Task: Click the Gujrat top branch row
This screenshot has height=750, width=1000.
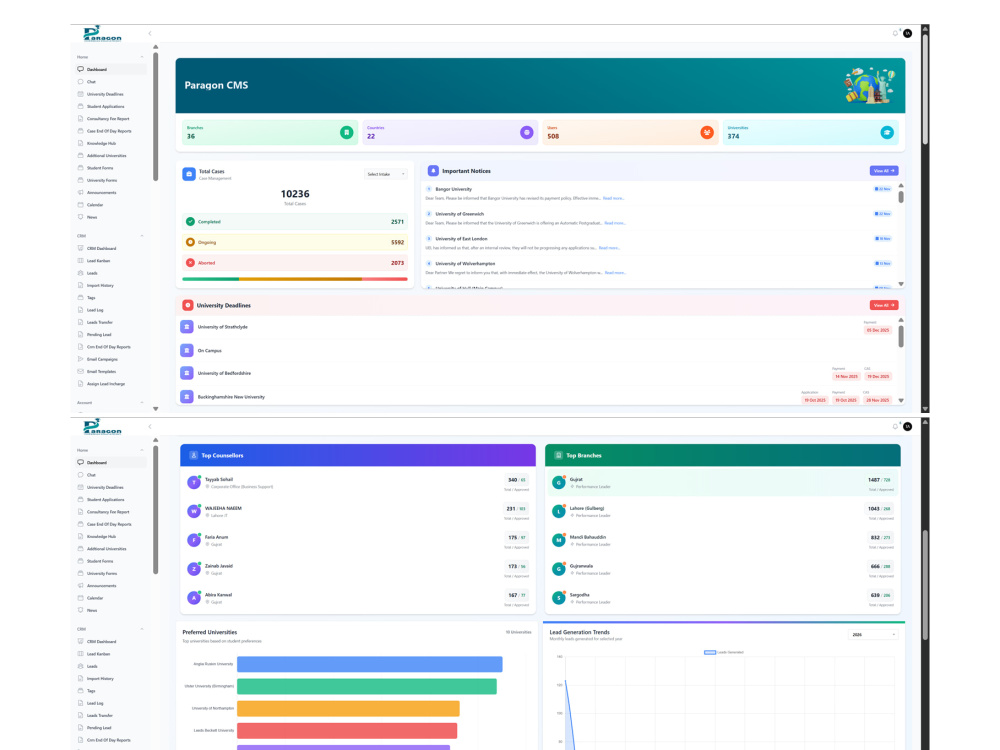Action: coord(723,483)
